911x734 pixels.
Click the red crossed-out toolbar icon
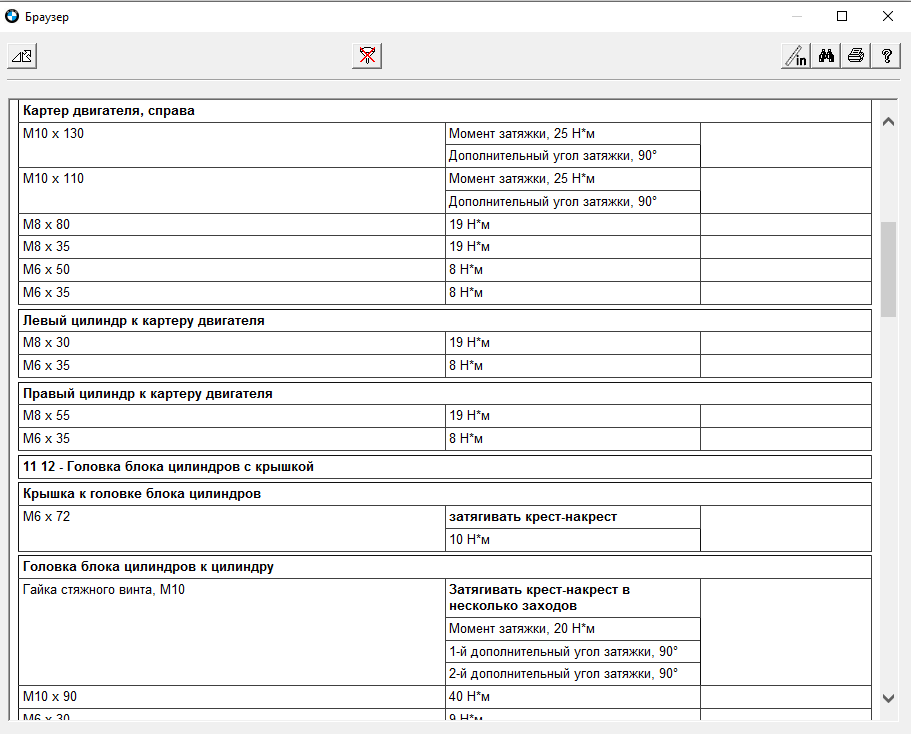[367, 56]
